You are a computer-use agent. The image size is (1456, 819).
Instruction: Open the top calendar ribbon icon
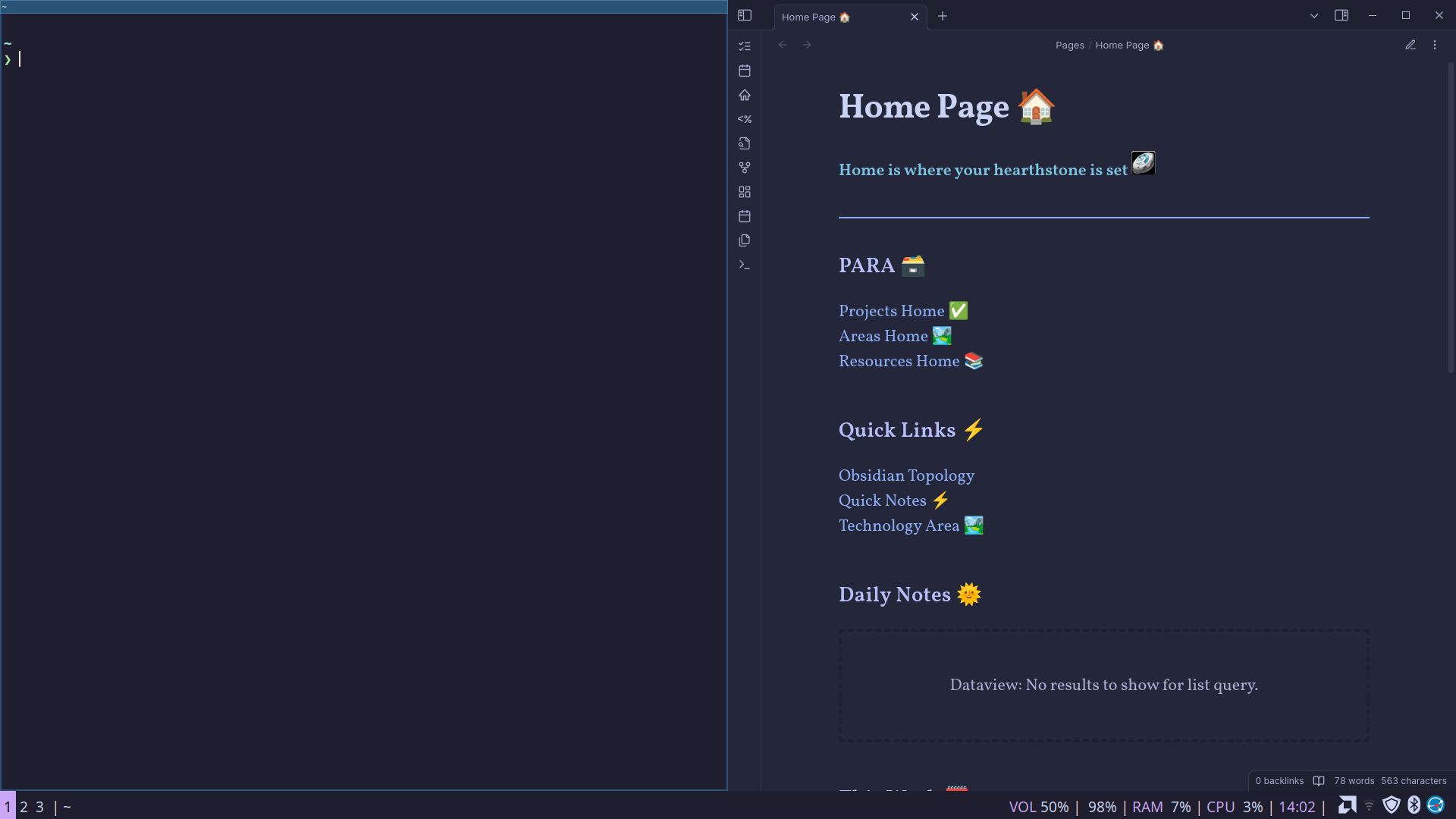745,71
